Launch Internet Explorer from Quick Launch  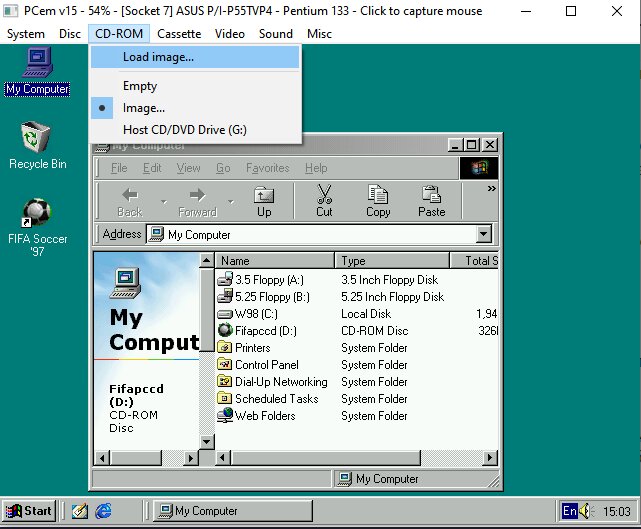(103, 511)
